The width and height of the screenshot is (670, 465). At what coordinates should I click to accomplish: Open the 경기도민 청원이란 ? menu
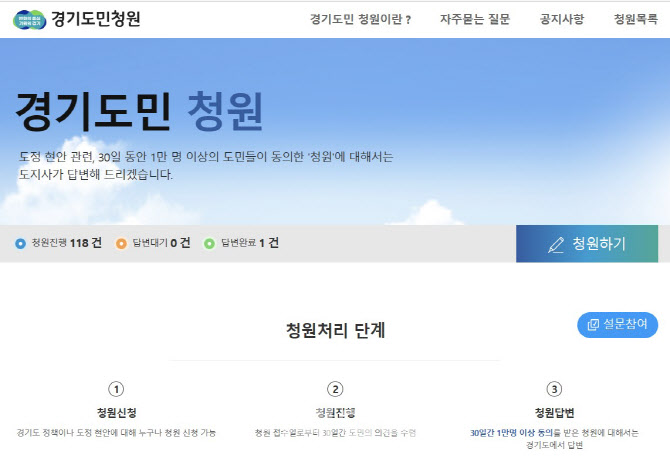[360, 19]
